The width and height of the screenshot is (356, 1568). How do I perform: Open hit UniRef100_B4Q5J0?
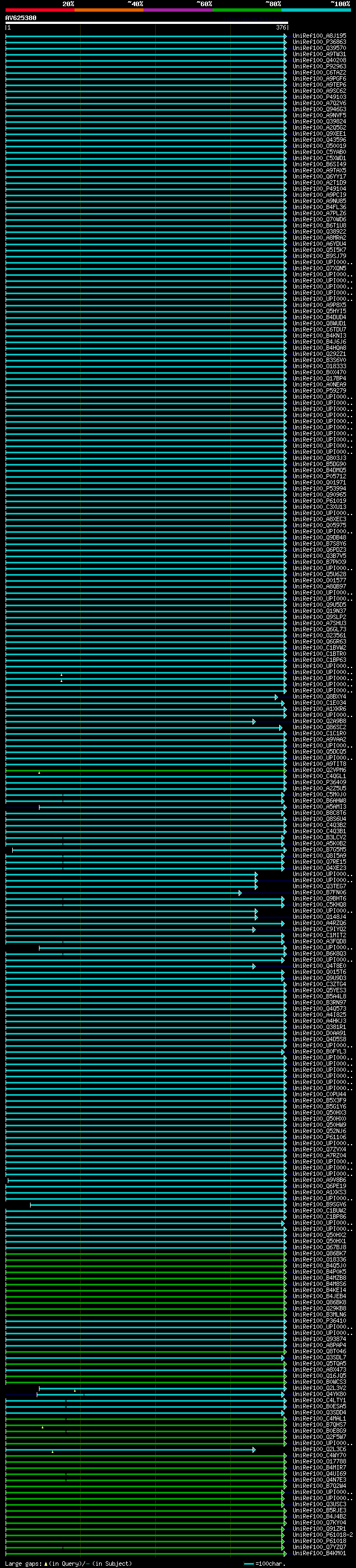(319, 1266)
